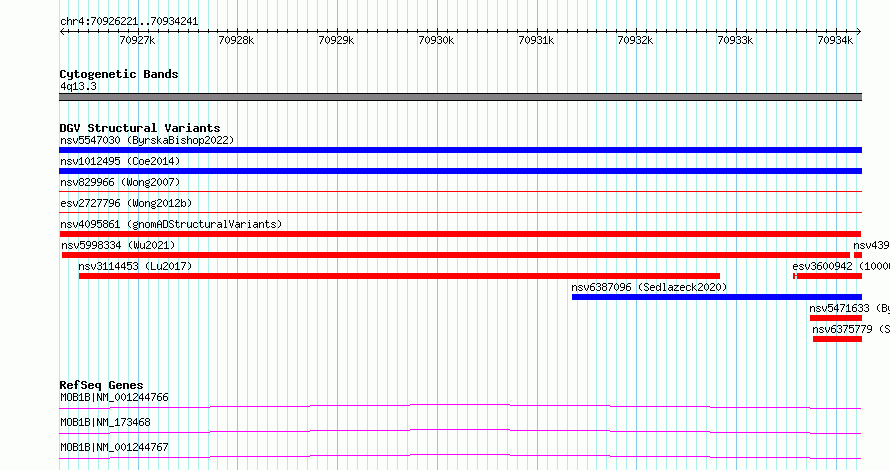Click nsv4095861 (gnomADStructuralVariants) label
Image resolution: width=890 pixels, height=470 pixels.
pyautogui.click(x=171, y=224)
